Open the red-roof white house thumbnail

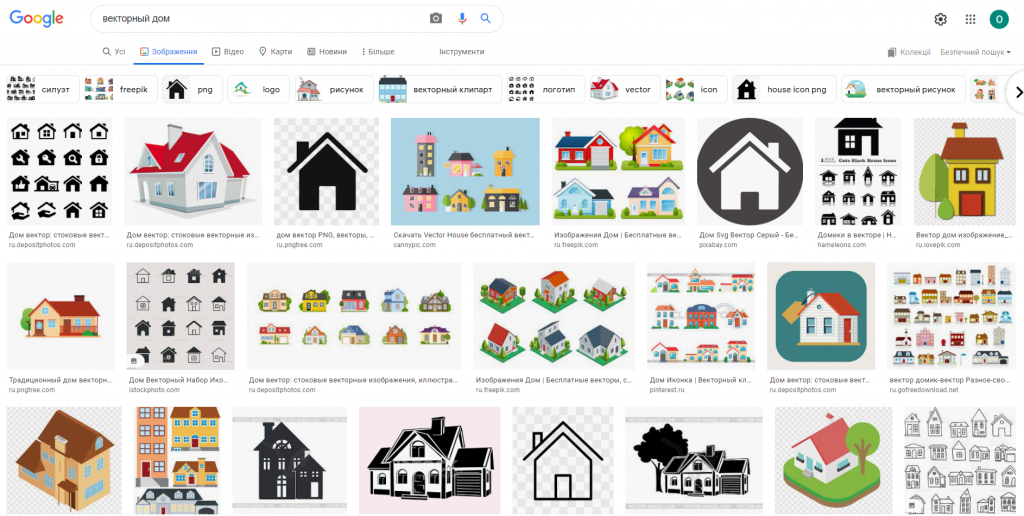point(193,172)
